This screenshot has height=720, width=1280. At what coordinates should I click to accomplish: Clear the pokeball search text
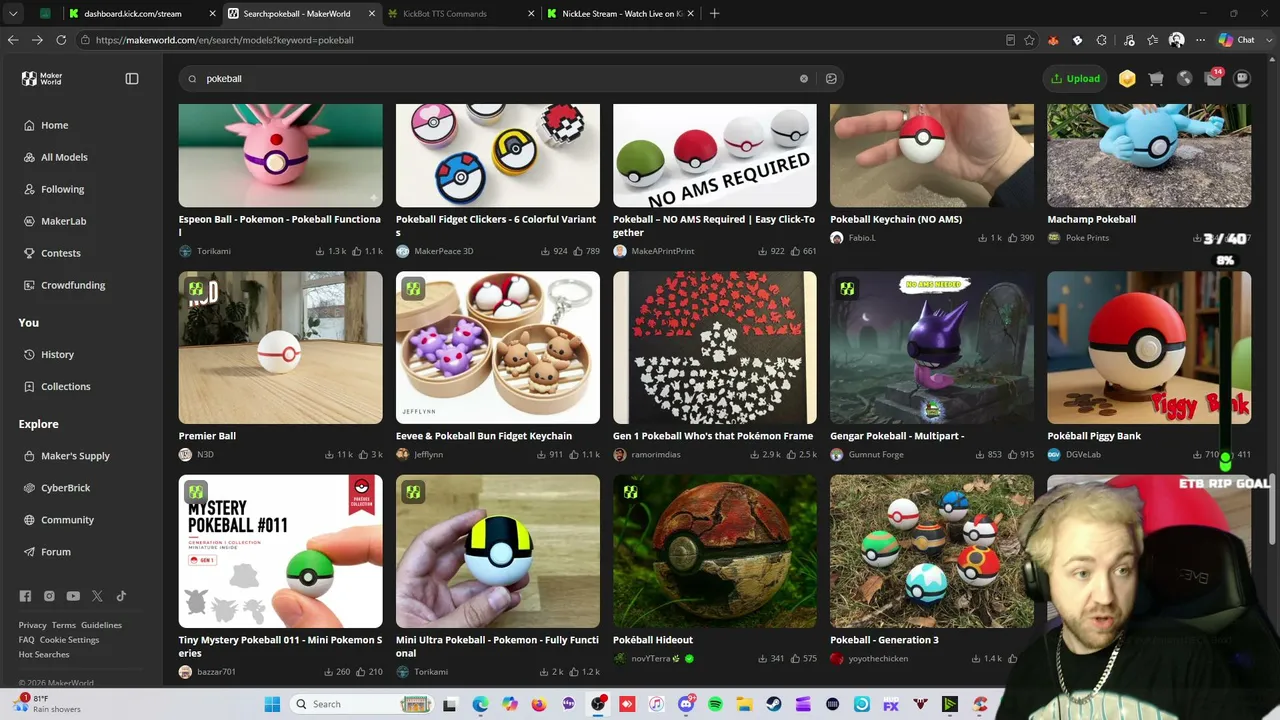(x=803, y=78)
